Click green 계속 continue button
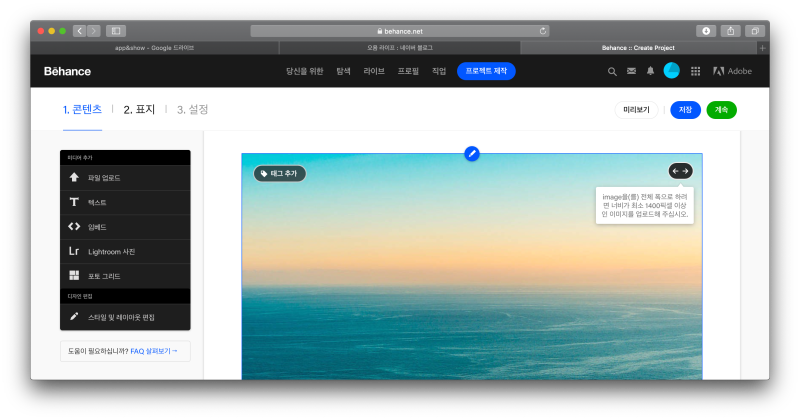This screenshot has height=420, width=800. point(721,110)
